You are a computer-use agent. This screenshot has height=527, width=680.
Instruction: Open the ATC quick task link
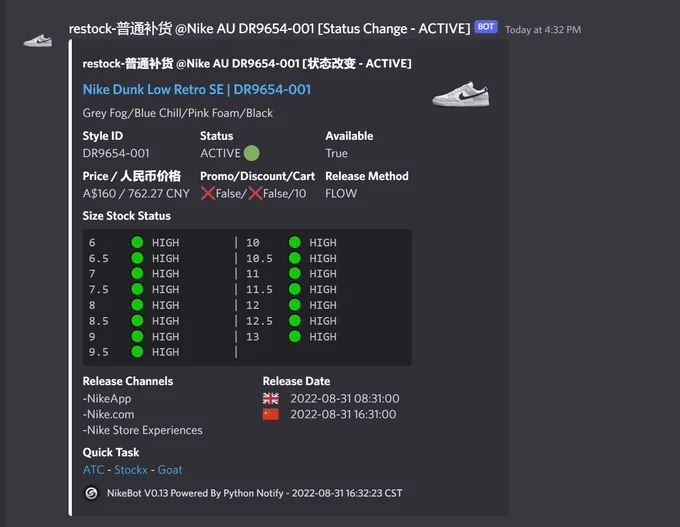[93, 470]
